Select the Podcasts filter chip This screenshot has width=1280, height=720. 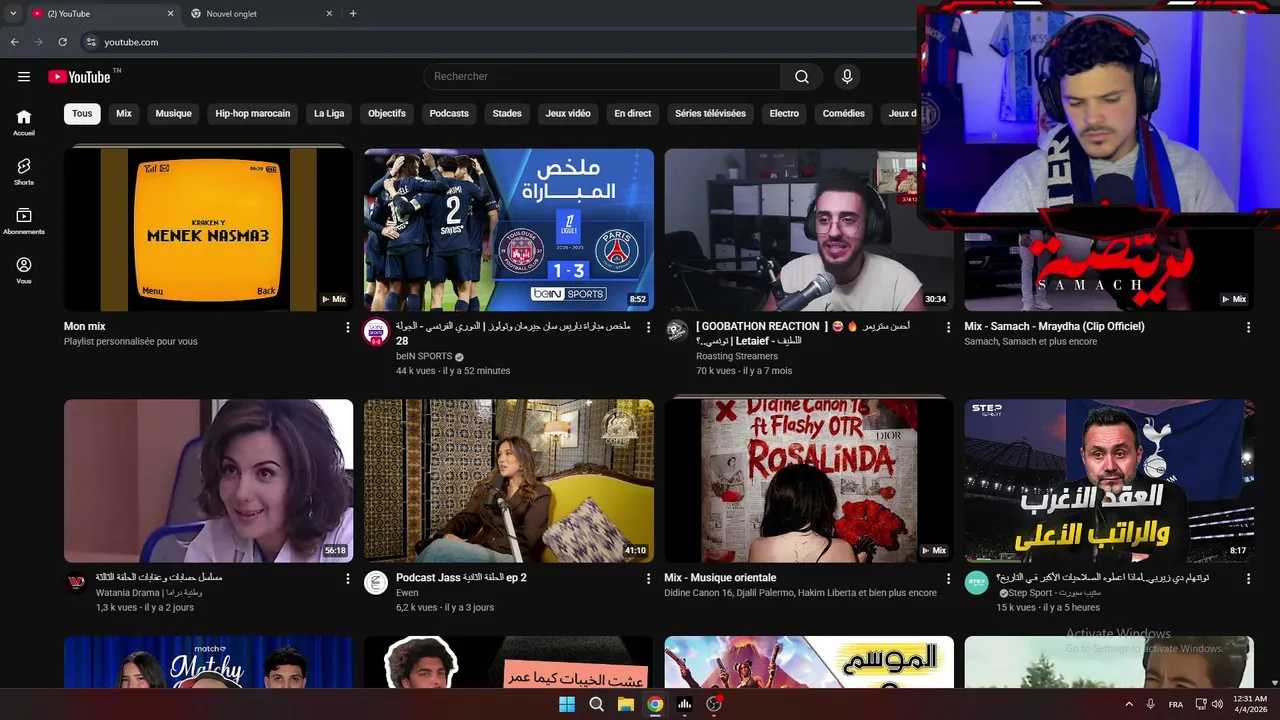click(x=449, y=114)
